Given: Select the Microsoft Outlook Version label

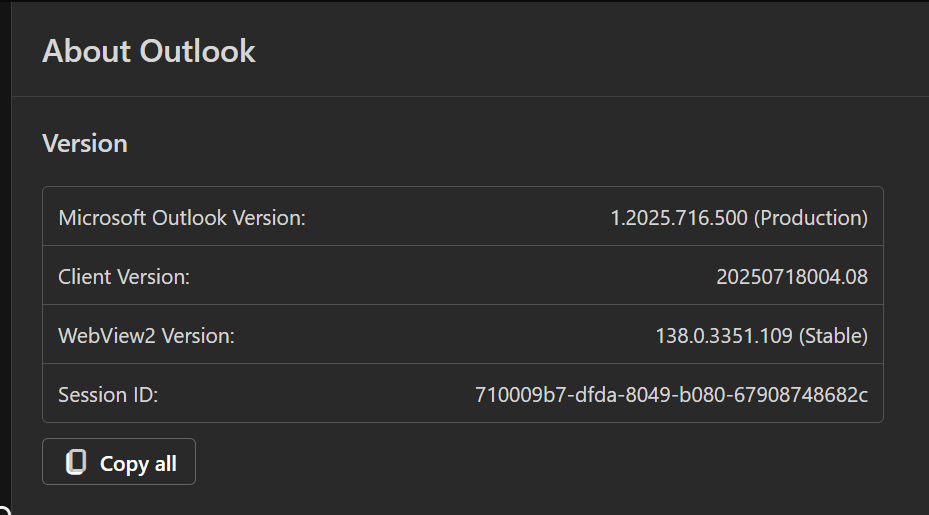Looking at the screenshot, I should pos(182,217).
